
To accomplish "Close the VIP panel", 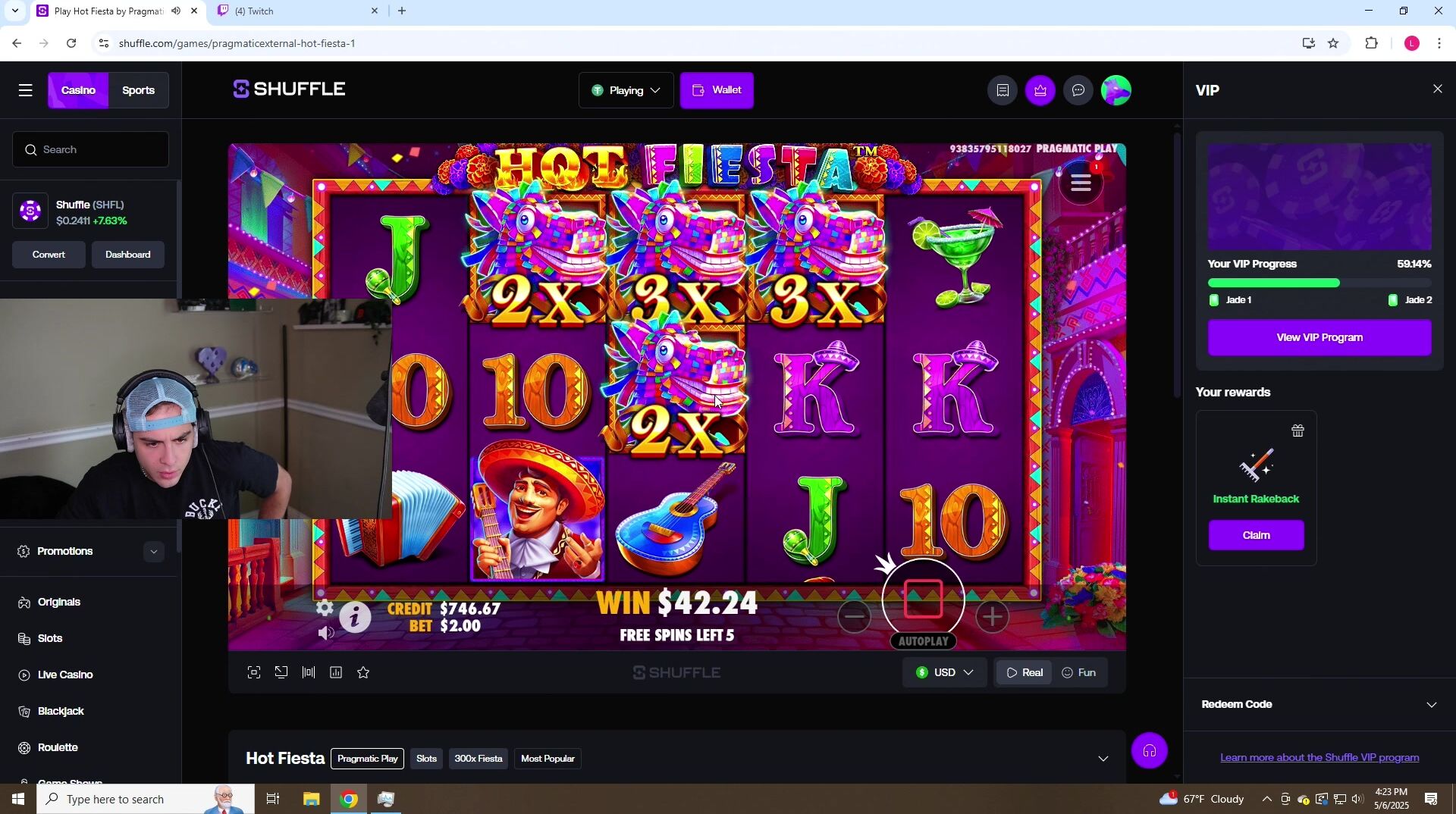I will point(1438,89).
